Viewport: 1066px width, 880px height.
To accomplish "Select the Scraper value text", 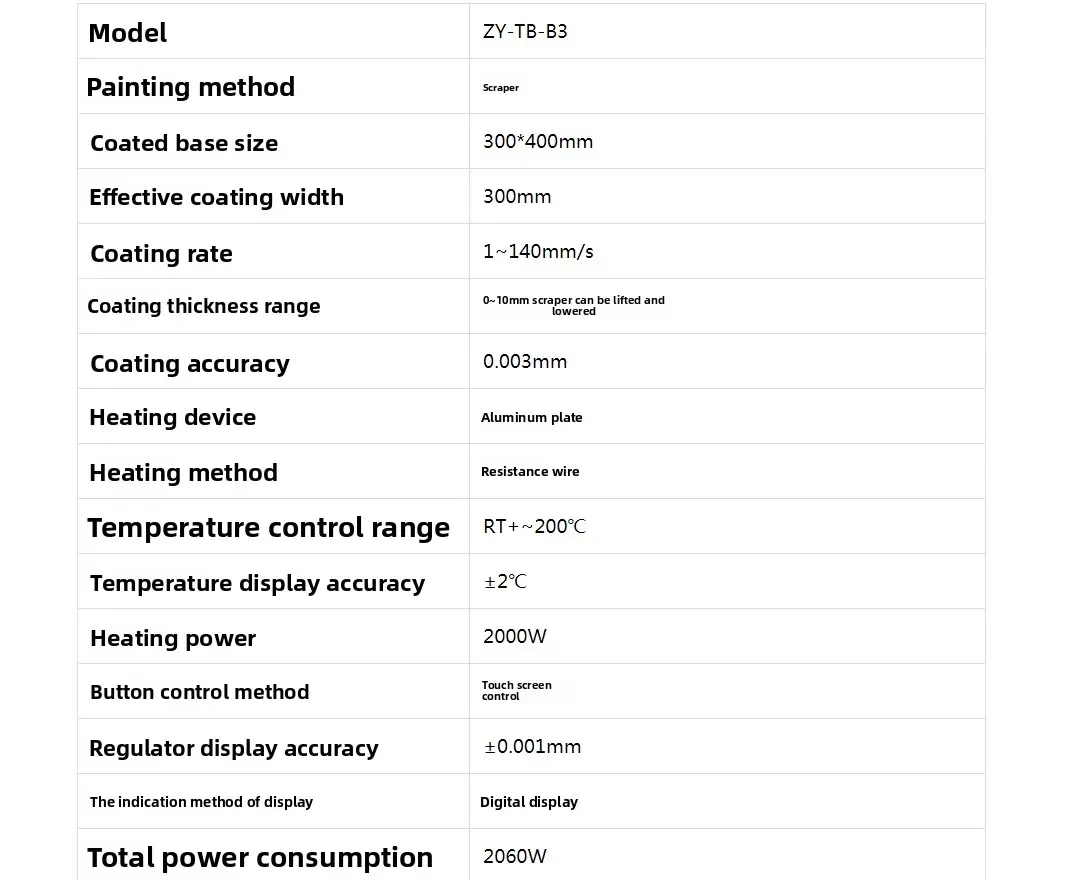I will click(x=501, y=88).
